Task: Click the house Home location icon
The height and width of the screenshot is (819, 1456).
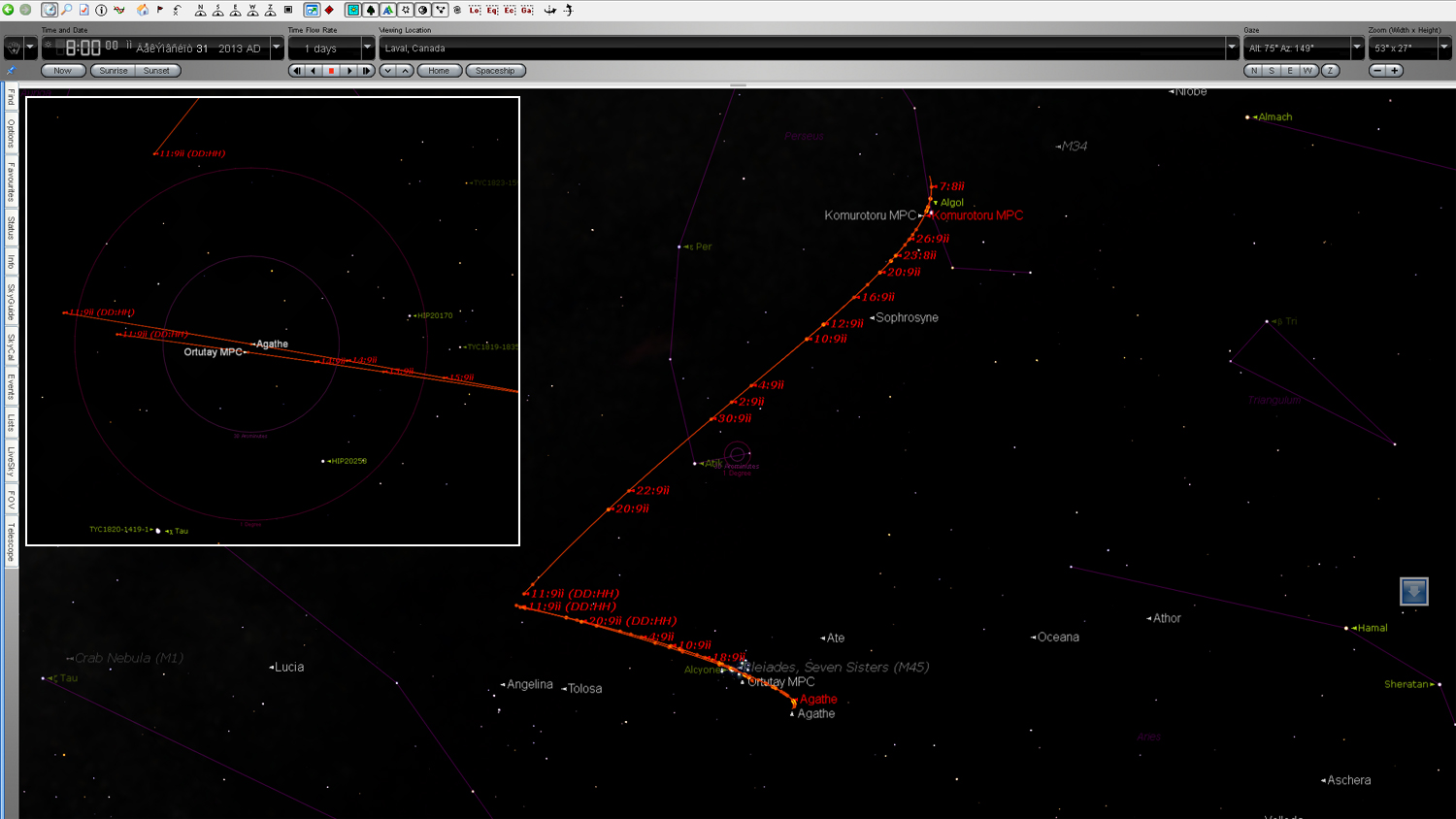Action: (x=143, y=10)
